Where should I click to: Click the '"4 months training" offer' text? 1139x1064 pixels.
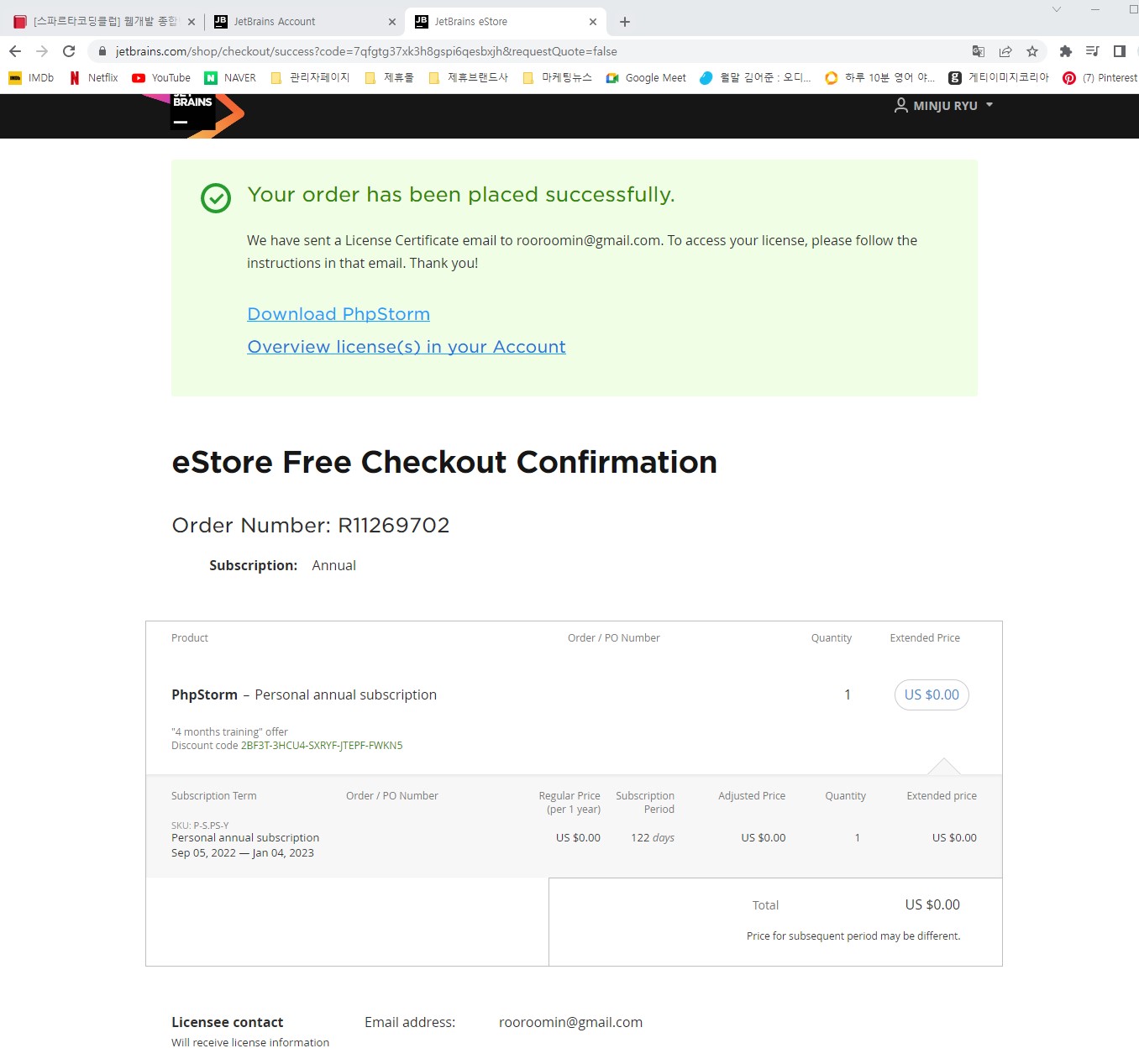tap(229, 732)
